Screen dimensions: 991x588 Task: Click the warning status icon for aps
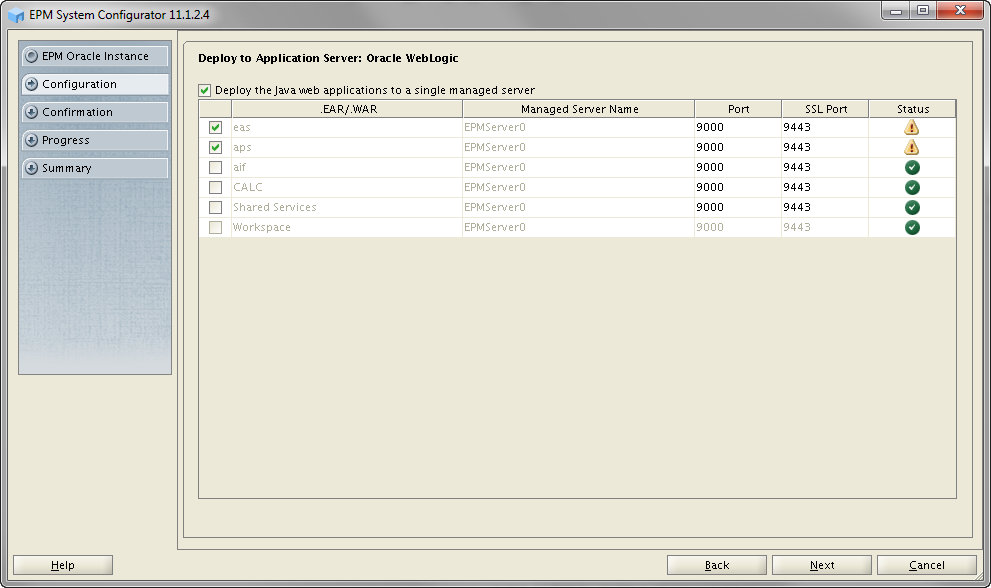(x=911, y=147)
